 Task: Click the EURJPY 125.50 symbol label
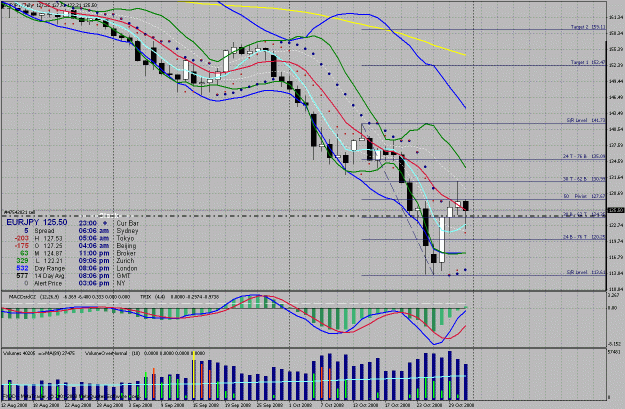coord(37,222)
